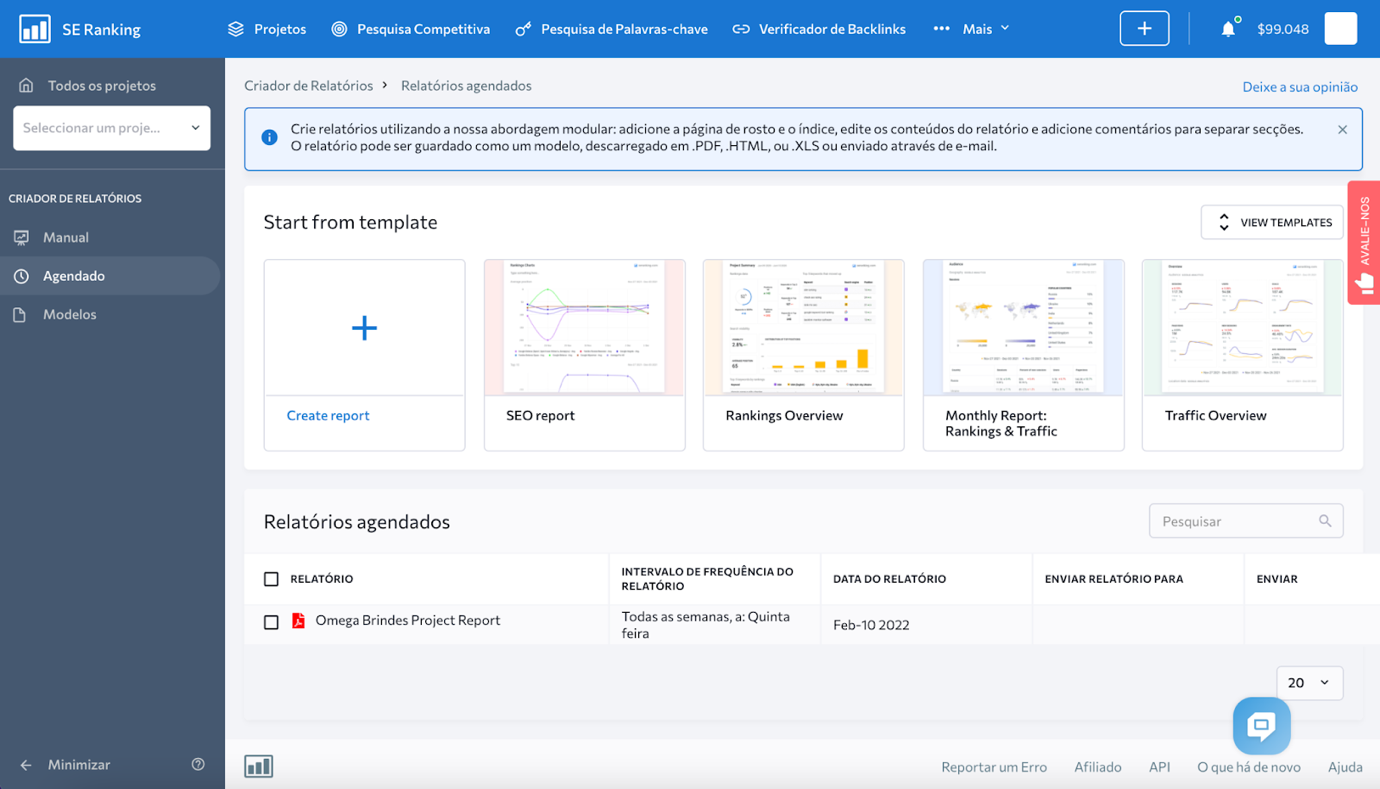Screen dimensions: 1380x789
Task: Open Pesquisa Competitiva in top menu
Action: tap(411, 29)
